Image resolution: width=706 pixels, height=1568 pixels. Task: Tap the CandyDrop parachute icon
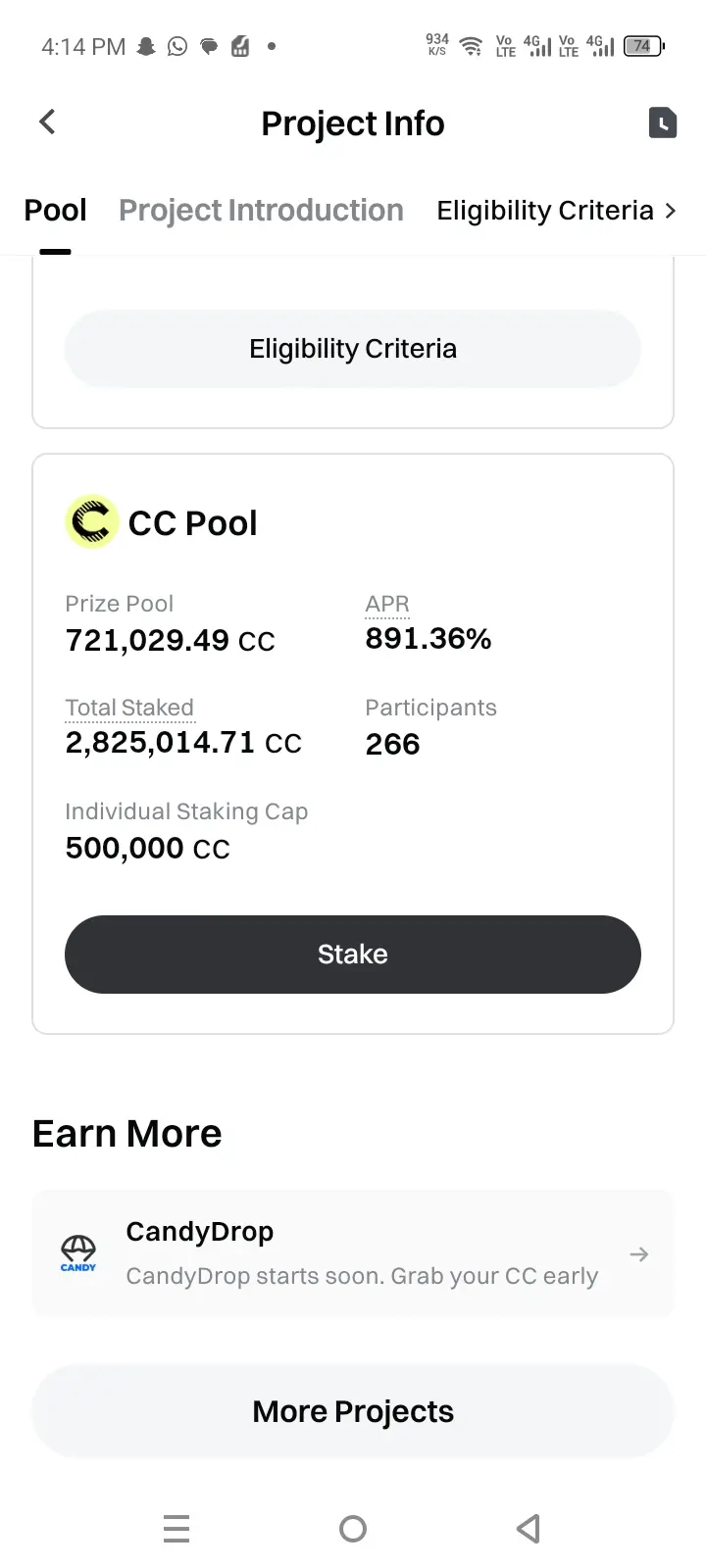[x=78, y=1252]
